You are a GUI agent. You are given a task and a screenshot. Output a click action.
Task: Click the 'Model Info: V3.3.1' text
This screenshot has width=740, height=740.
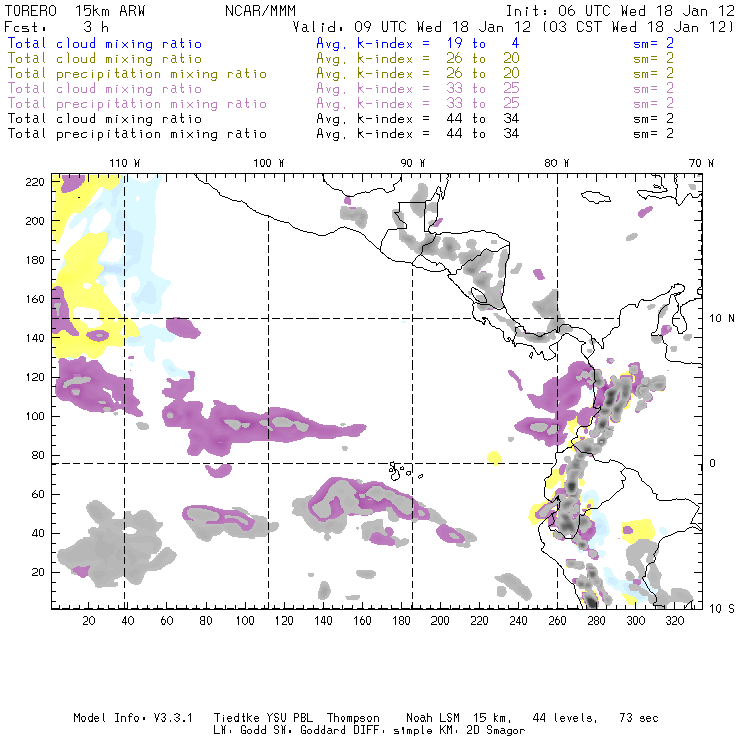133,718
